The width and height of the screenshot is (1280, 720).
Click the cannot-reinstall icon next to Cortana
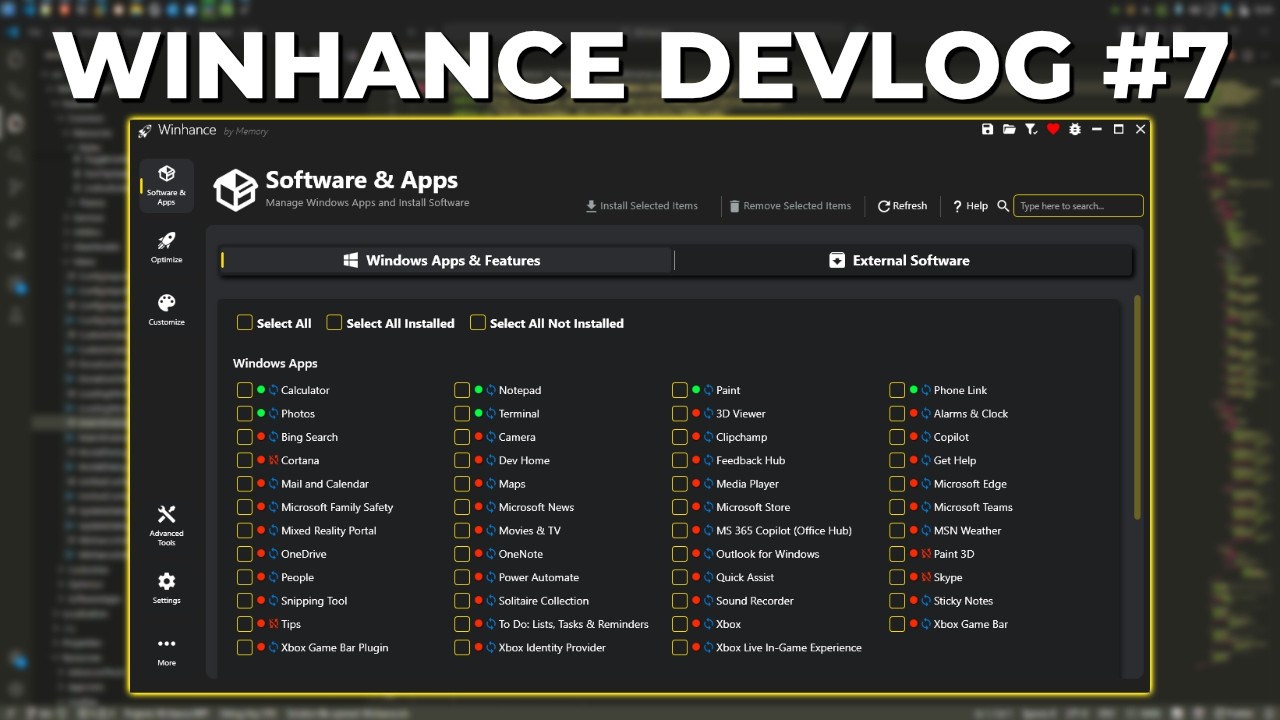coord(273,460)
